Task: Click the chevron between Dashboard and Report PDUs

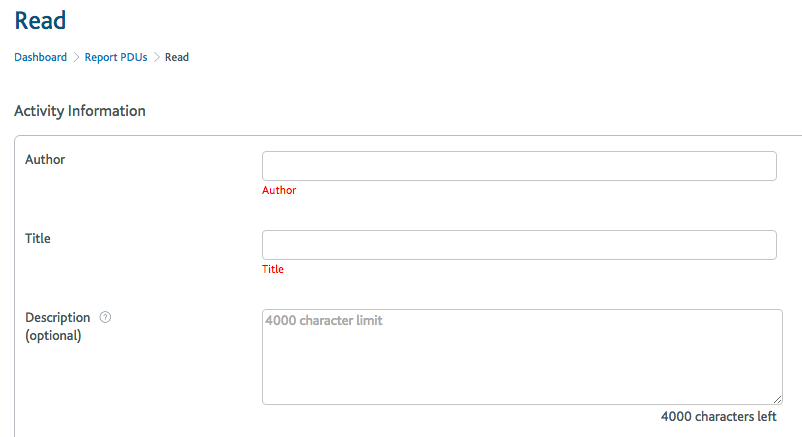Action: pos(76,57)
